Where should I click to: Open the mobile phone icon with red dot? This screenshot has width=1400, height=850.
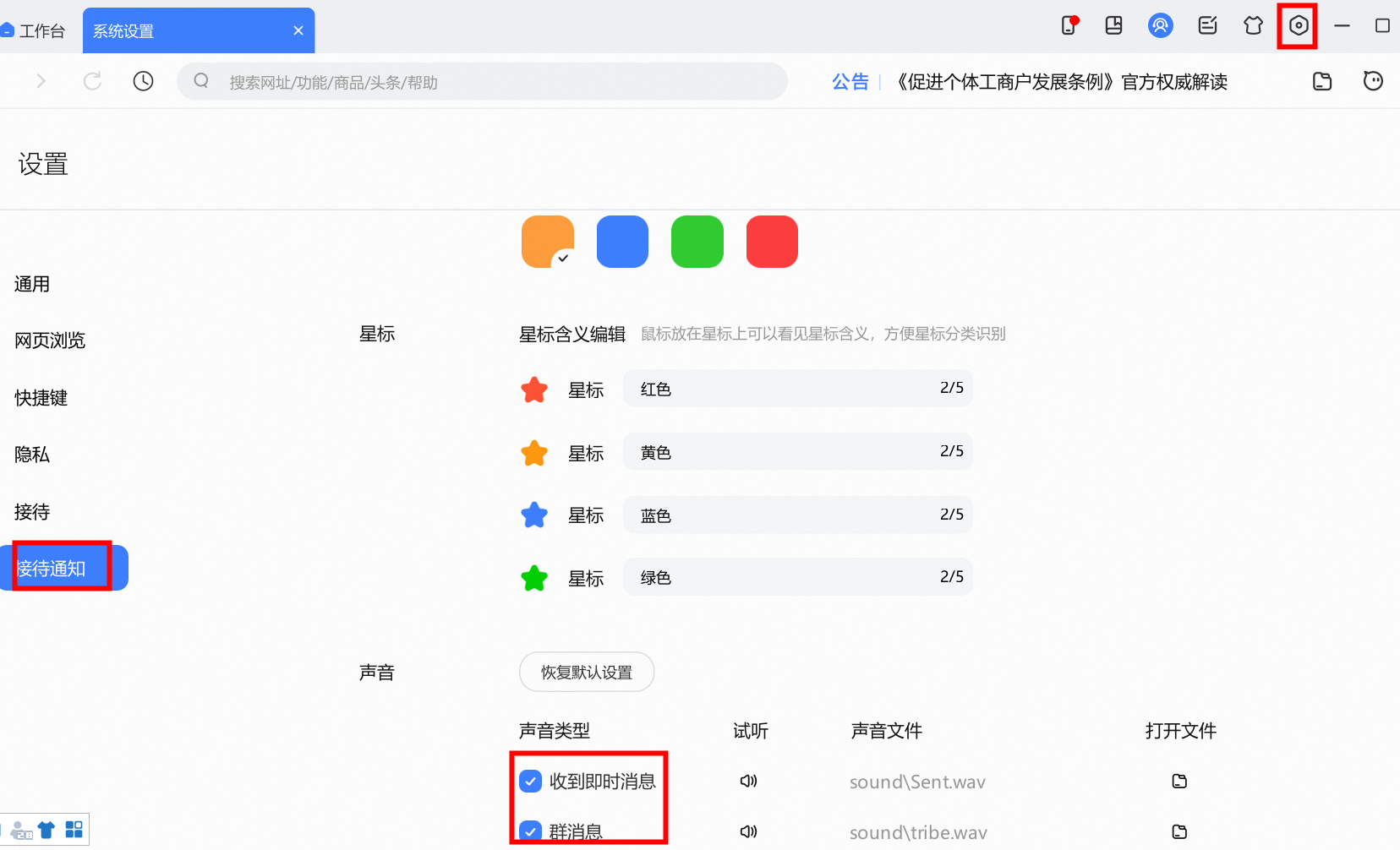point(1070,25)
